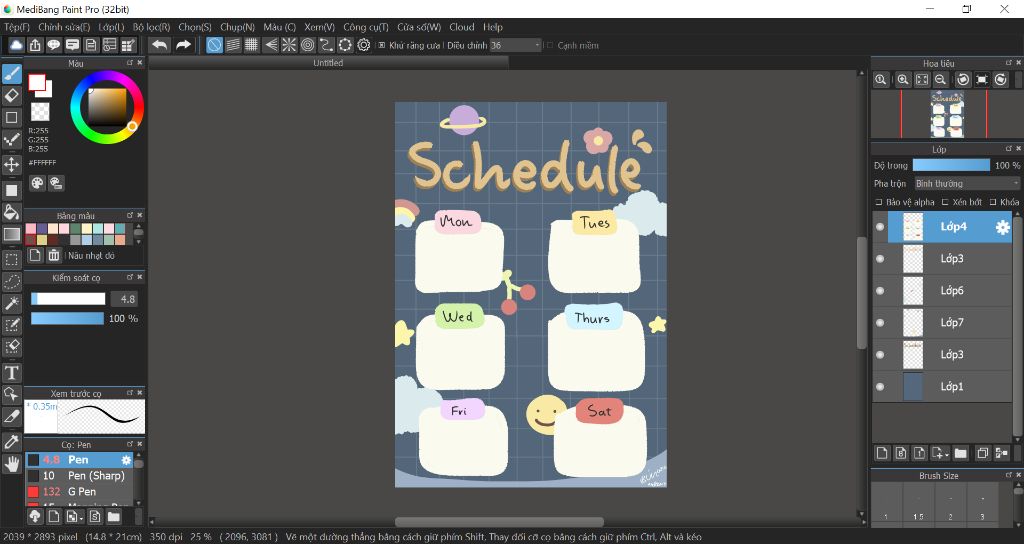Image resolution: width=1024 pixels, height=544 pixels.
Task: Open the Tệp(F) menu
Action: [x=17, y=27]
